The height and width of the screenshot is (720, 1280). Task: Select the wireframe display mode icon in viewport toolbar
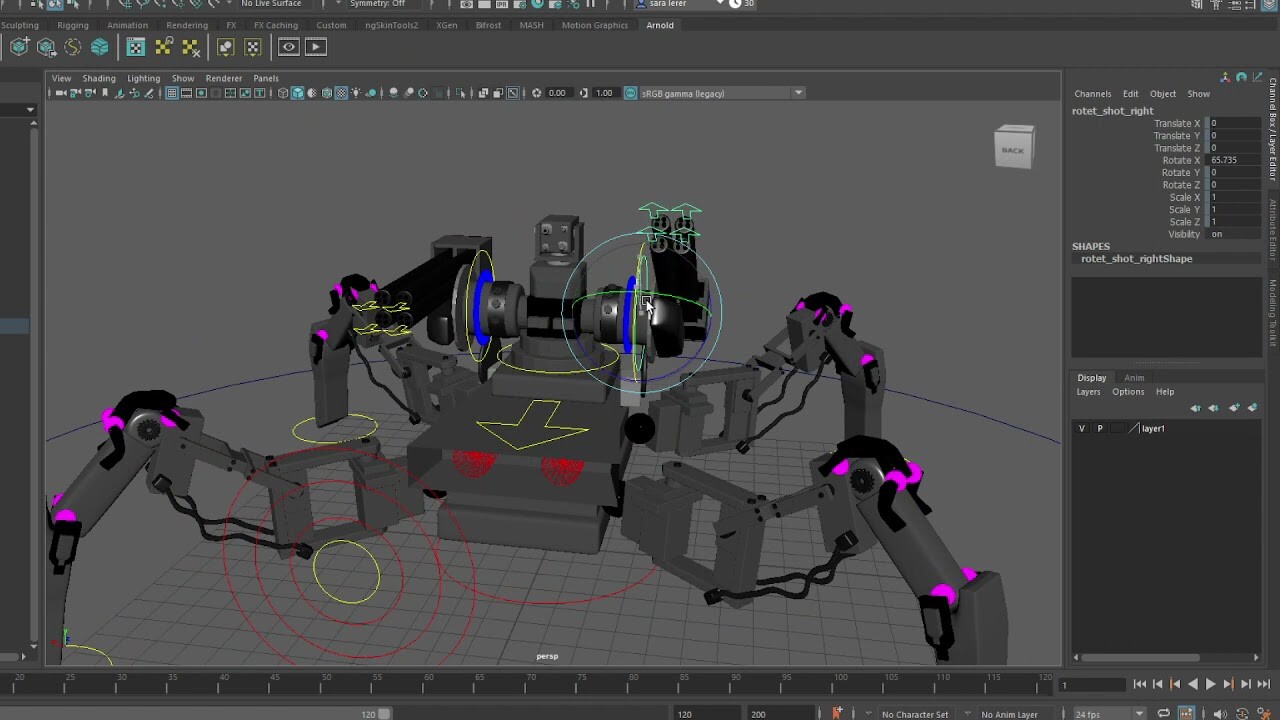283,92
